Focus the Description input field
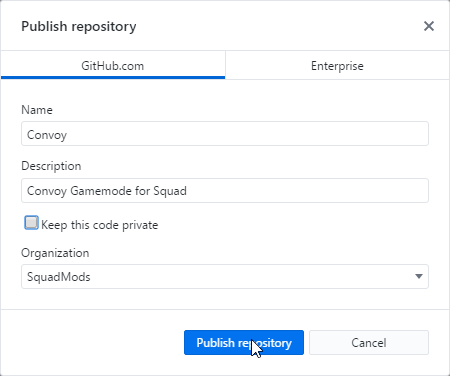 point(225,190)
